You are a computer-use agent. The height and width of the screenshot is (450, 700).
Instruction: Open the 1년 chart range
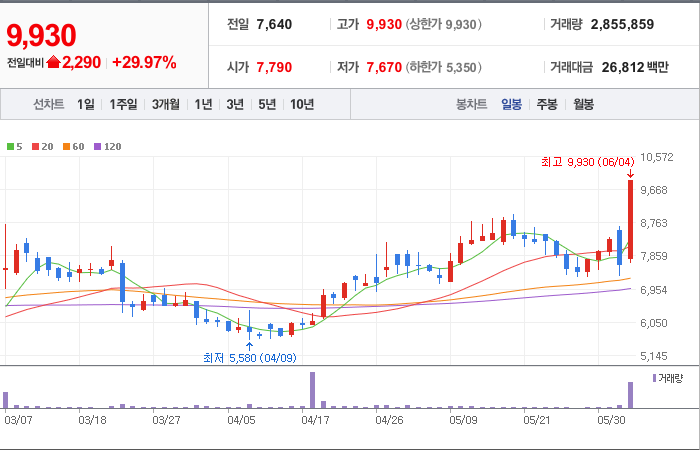pyautogui.click(x=203, y=104)
